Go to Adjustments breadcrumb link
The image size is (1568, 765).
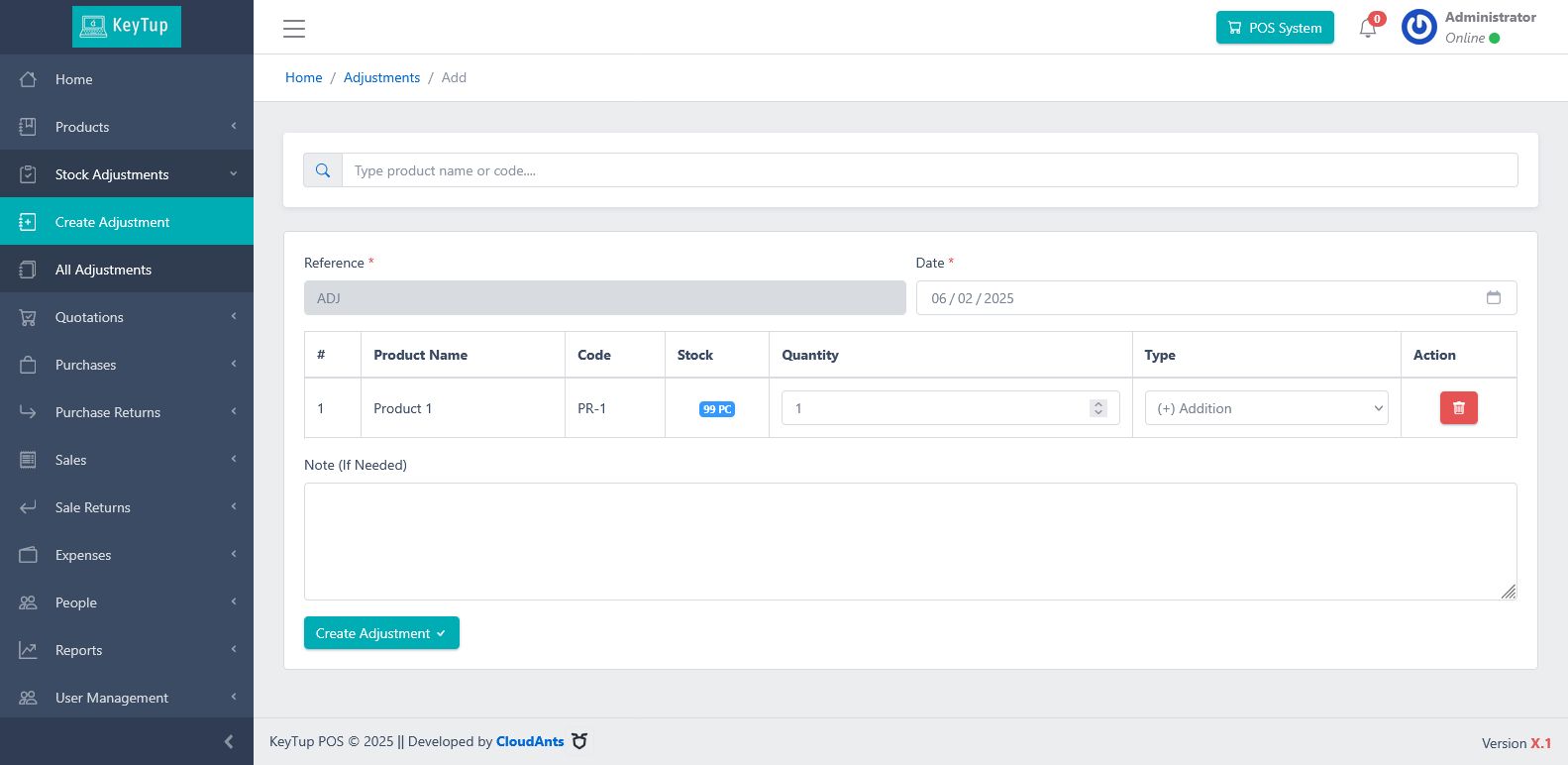381,77
